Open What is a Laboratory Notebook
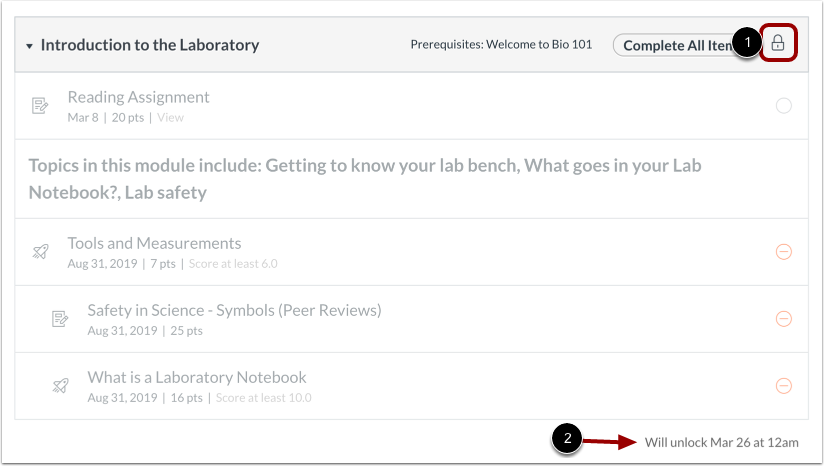The image size is (824, 466). click(197, 377)
